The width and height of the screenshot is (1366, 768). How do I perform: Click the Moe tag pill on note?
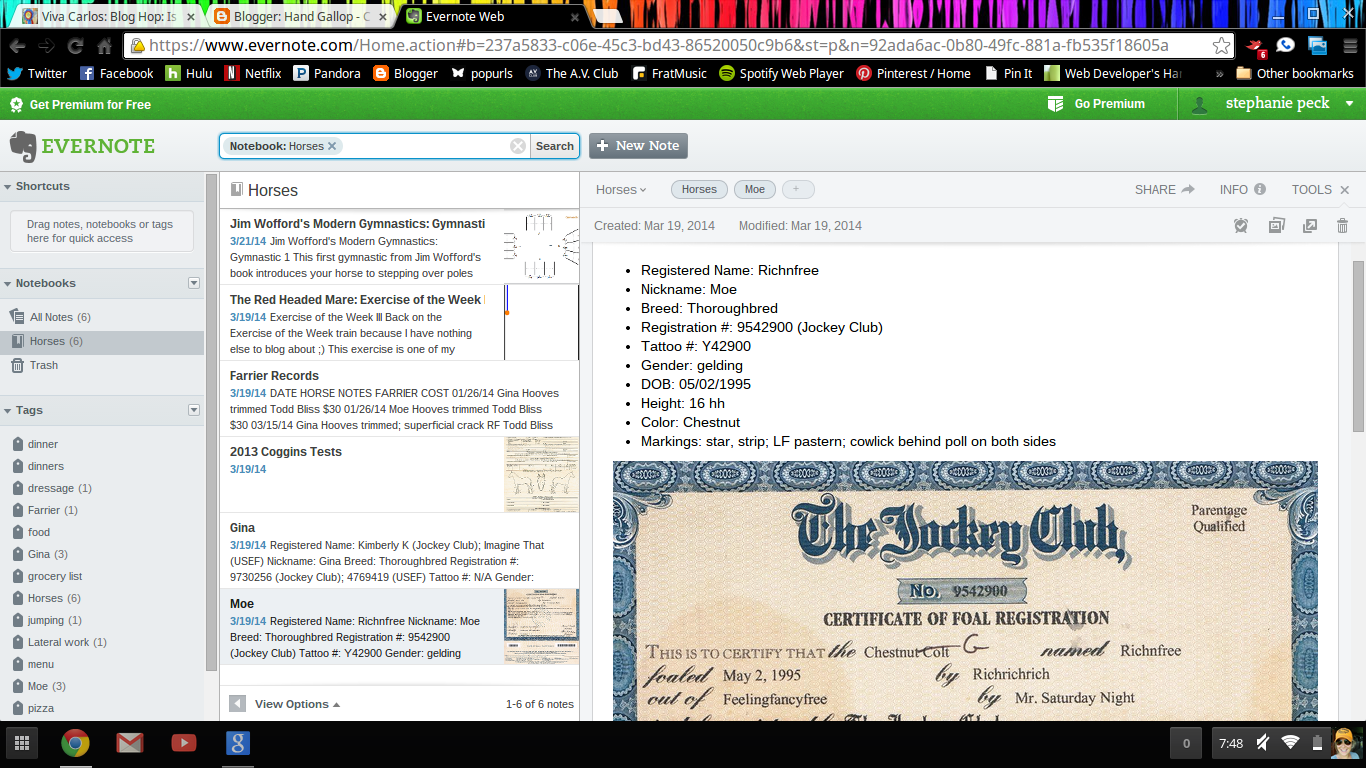(755, 190)
